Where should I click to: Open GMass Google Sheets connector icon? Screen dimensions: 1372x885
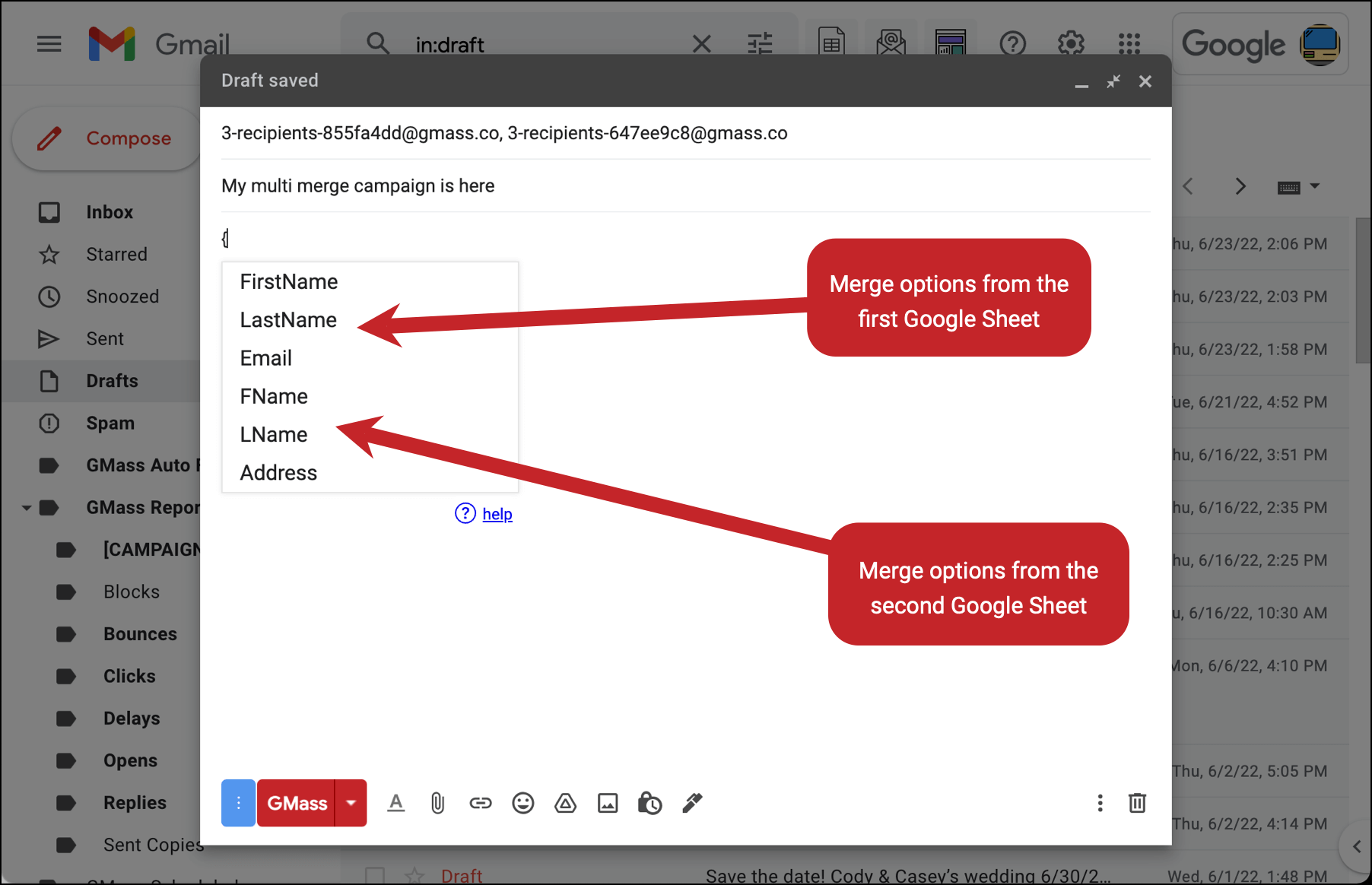pos(832,43)
